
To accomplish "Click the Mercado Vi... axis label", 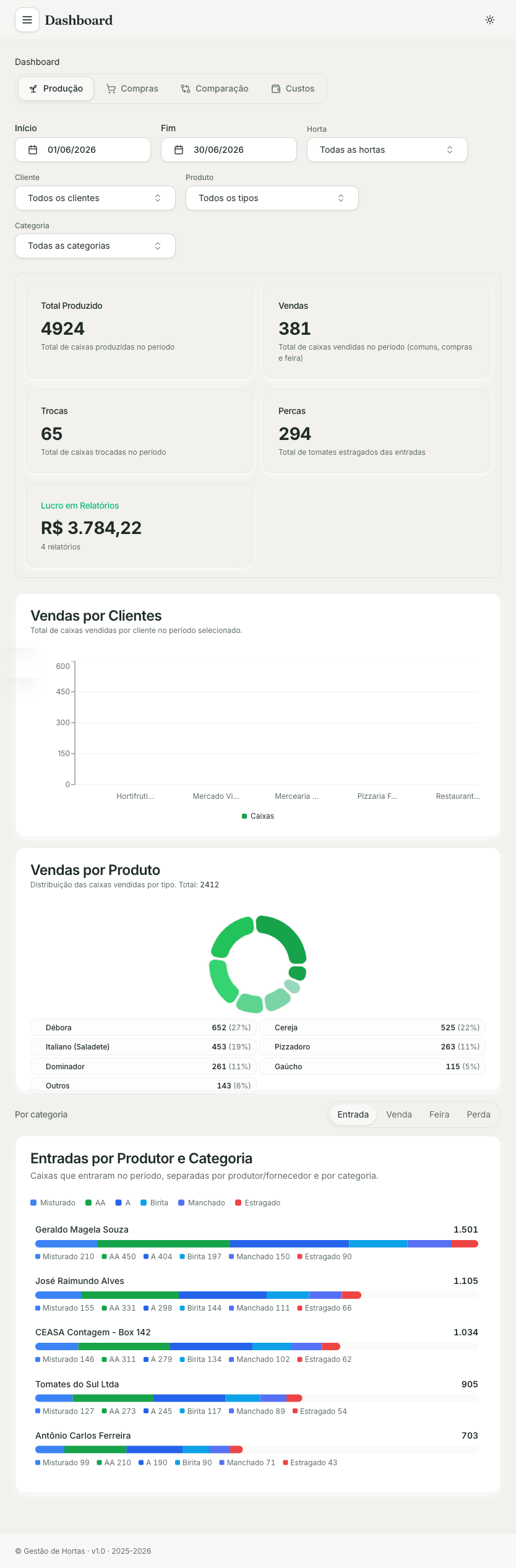I will [x=216, y=796].
